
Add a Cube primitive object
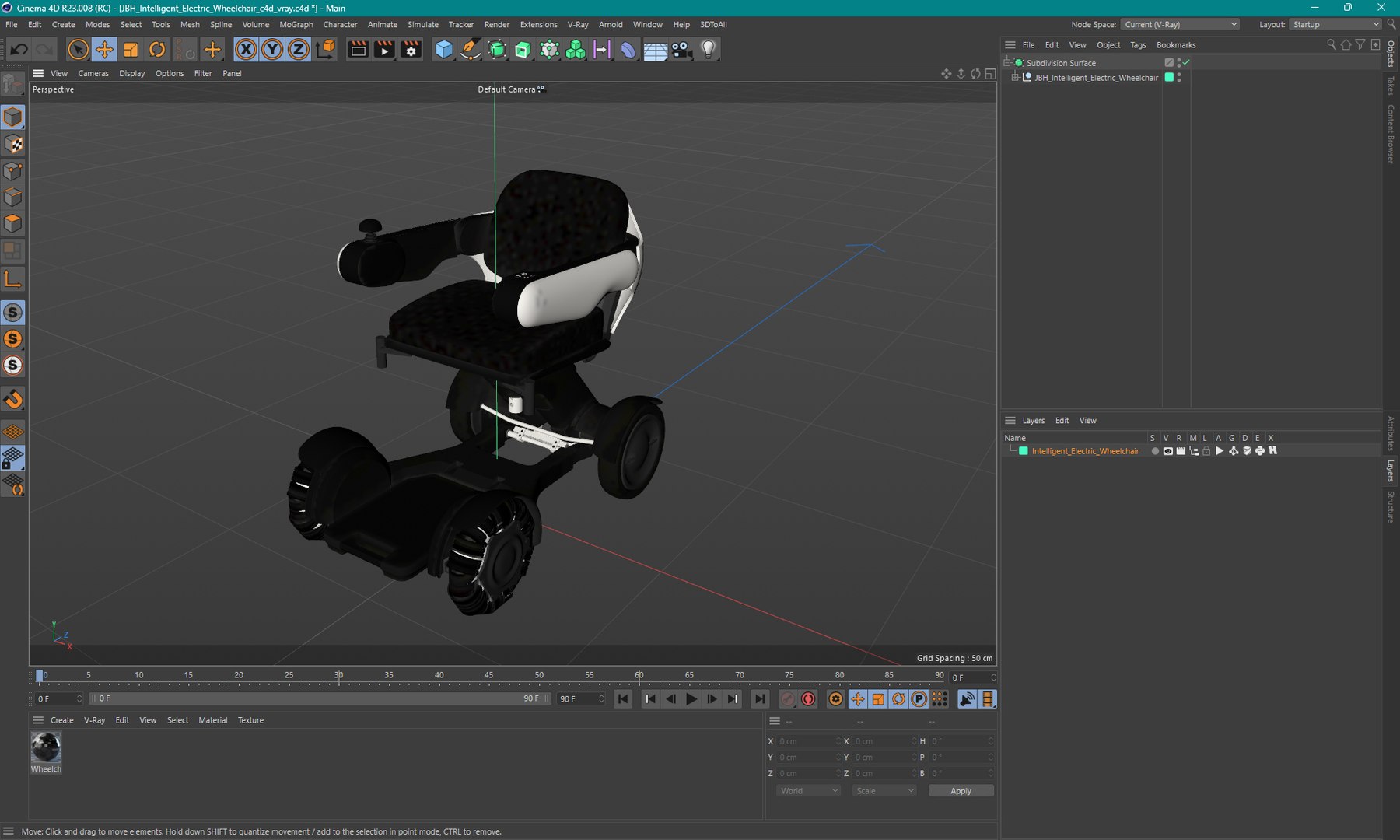(444, 50)
